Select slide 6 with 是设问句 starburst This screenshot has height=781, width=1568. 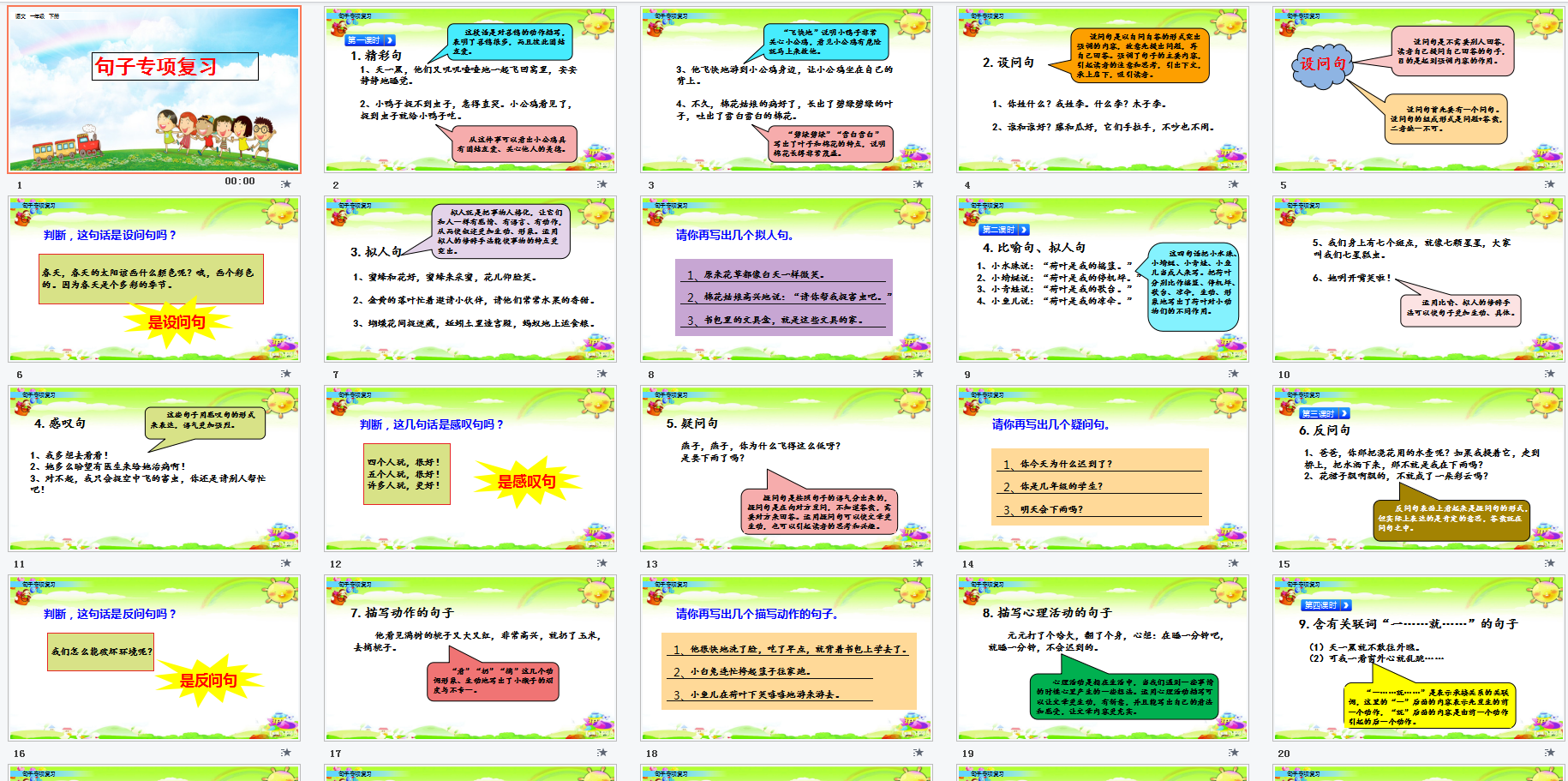pos(155,279)
